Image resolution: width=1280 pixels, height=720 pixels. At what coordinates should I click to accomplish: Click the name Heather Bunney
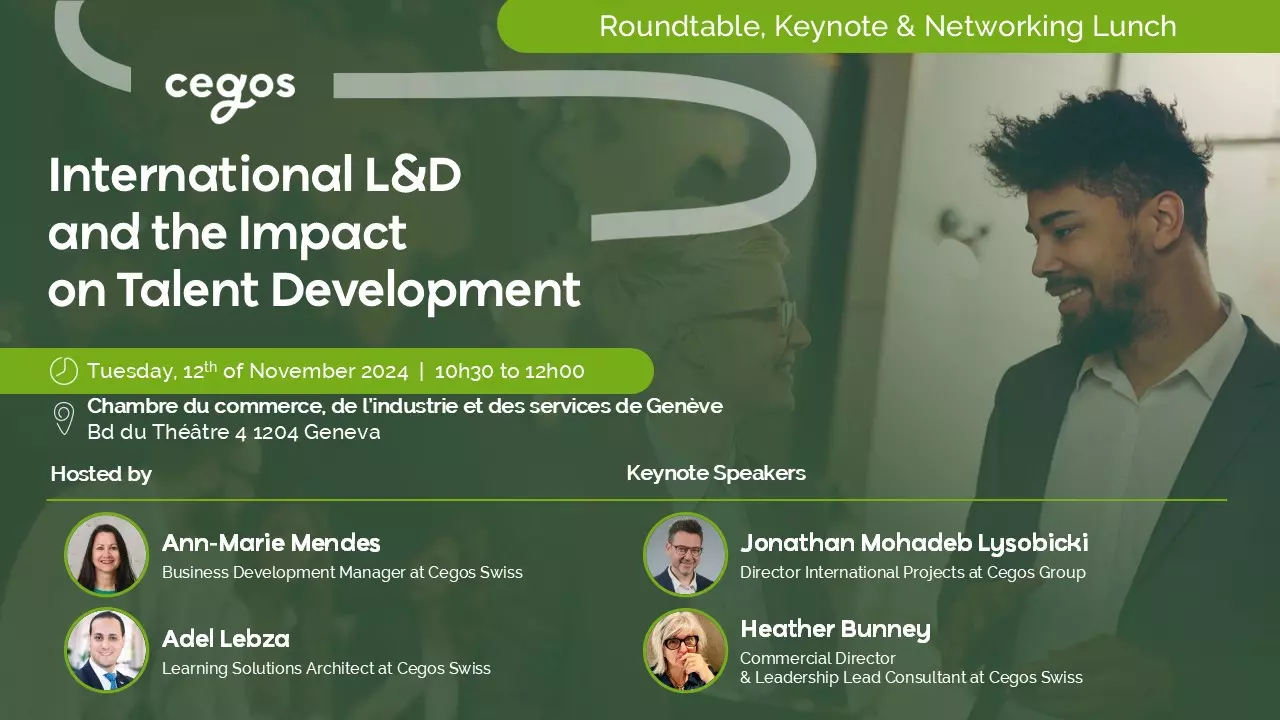point(835,629)
